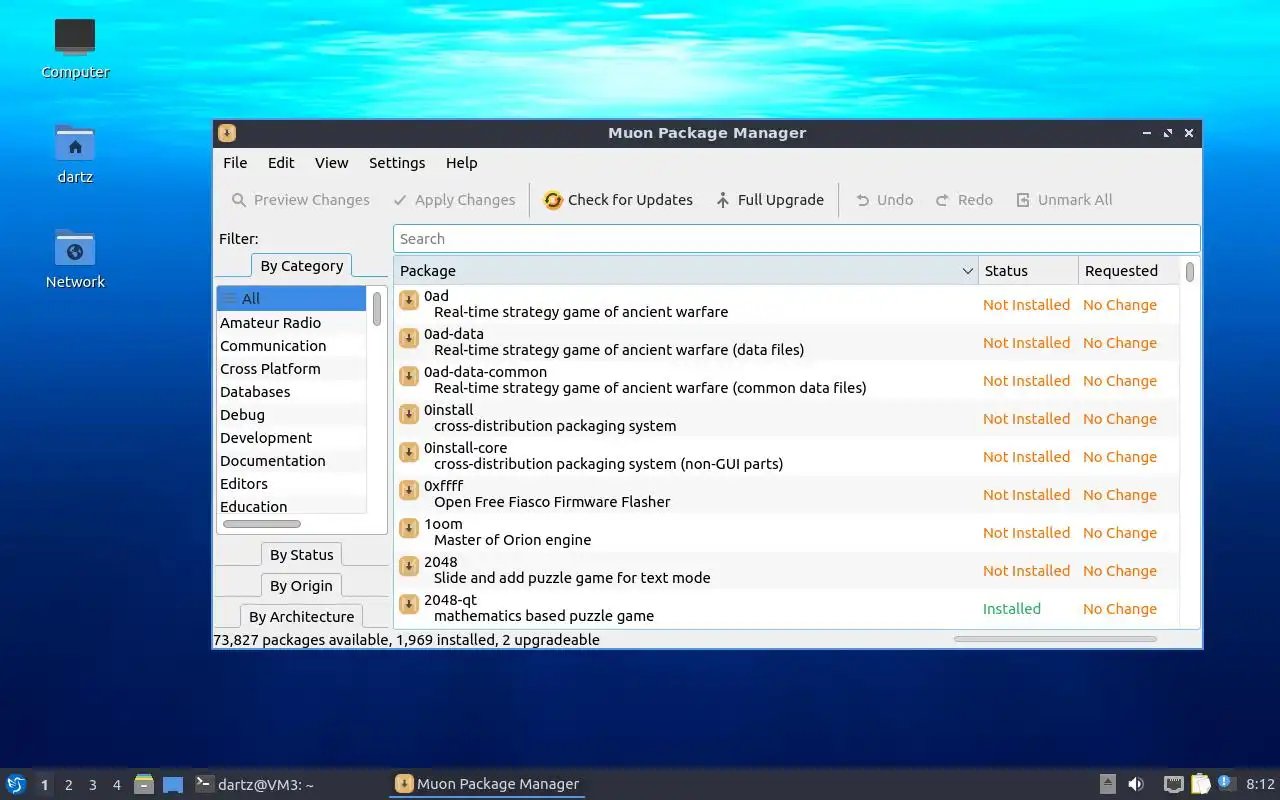Select the Communication category

[291, 346]
